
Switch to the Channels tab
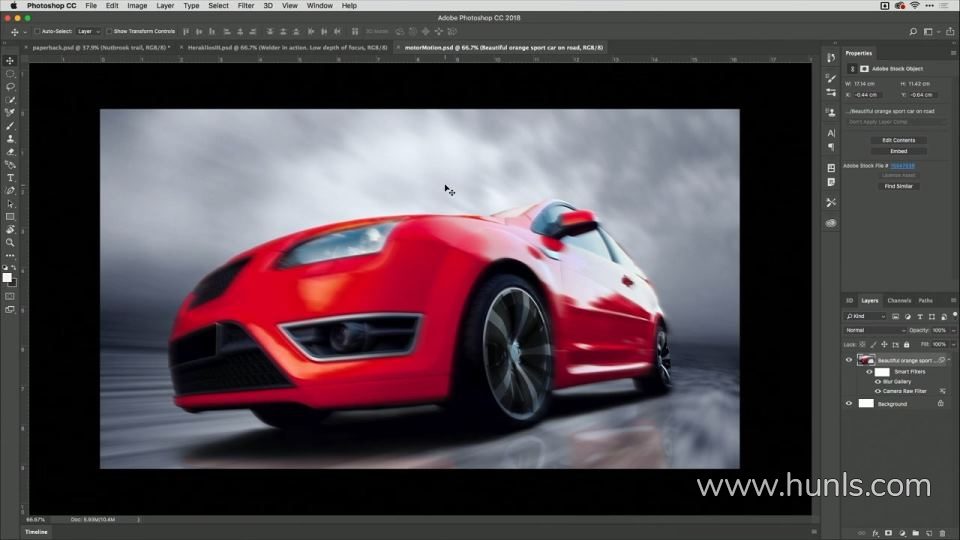pos(899,301)
